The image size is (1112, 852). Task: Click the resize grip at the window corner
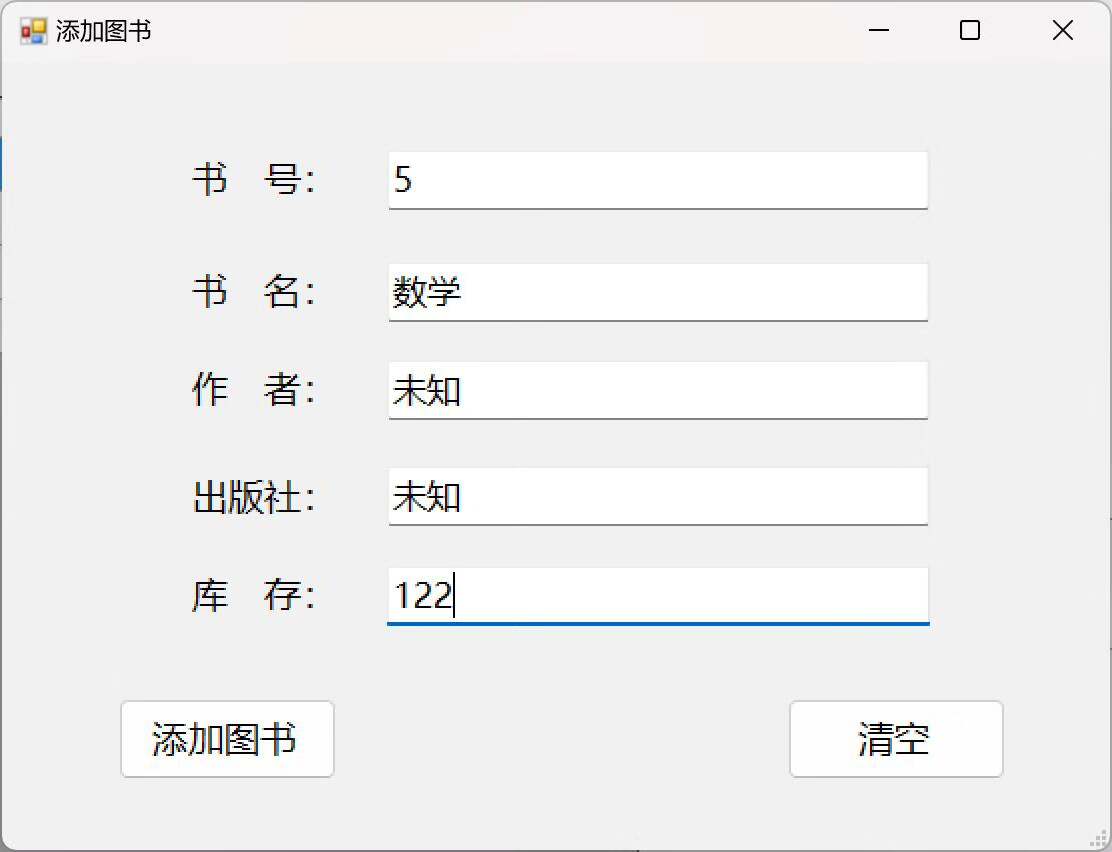(x=1102, y=842)
